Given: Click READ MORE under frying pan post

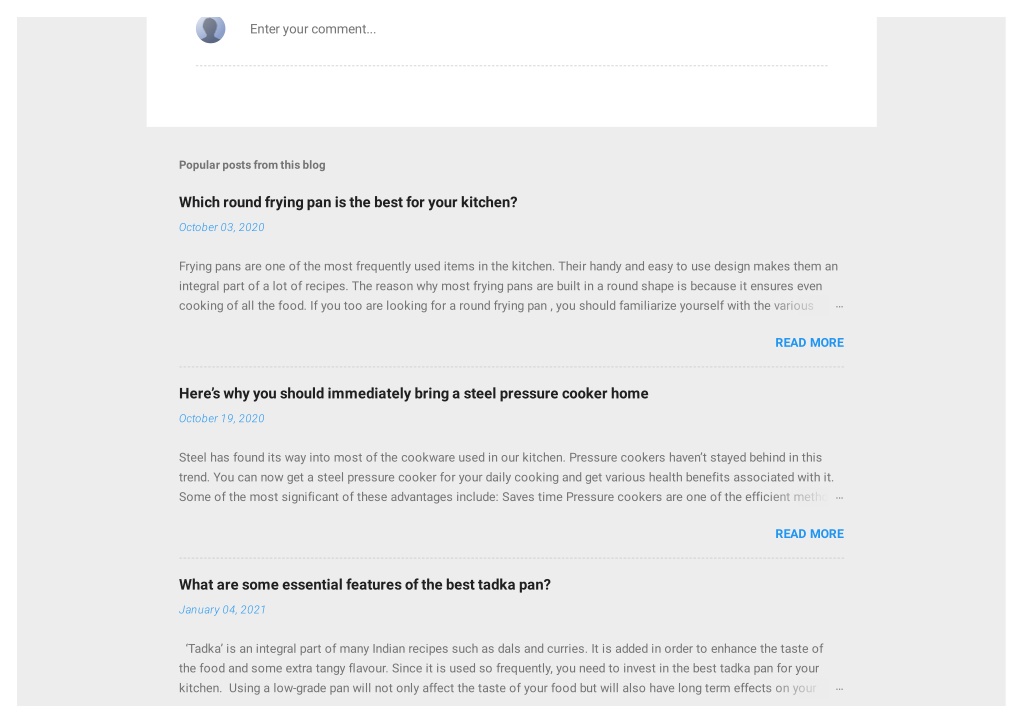Looking at the screenshot, I should click(x=809, y=343).
